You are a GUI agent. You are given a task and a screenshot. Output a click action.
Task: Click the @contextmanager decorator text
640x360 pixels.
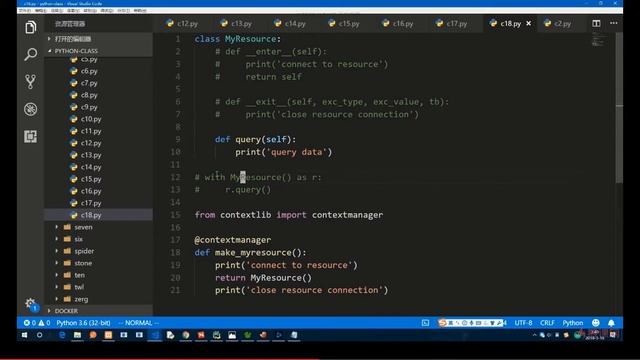pos(233,240)
